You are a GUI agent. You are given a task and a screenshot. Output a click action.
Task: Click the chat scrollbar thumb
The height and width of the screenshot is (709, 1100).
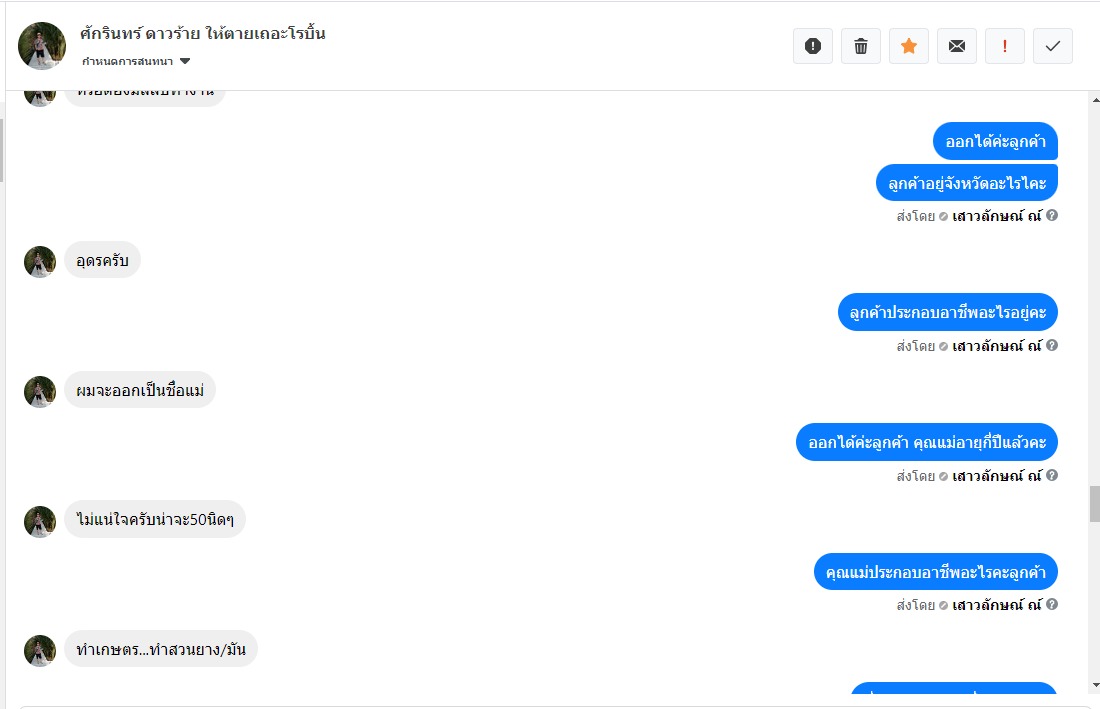pos(1094,504)
